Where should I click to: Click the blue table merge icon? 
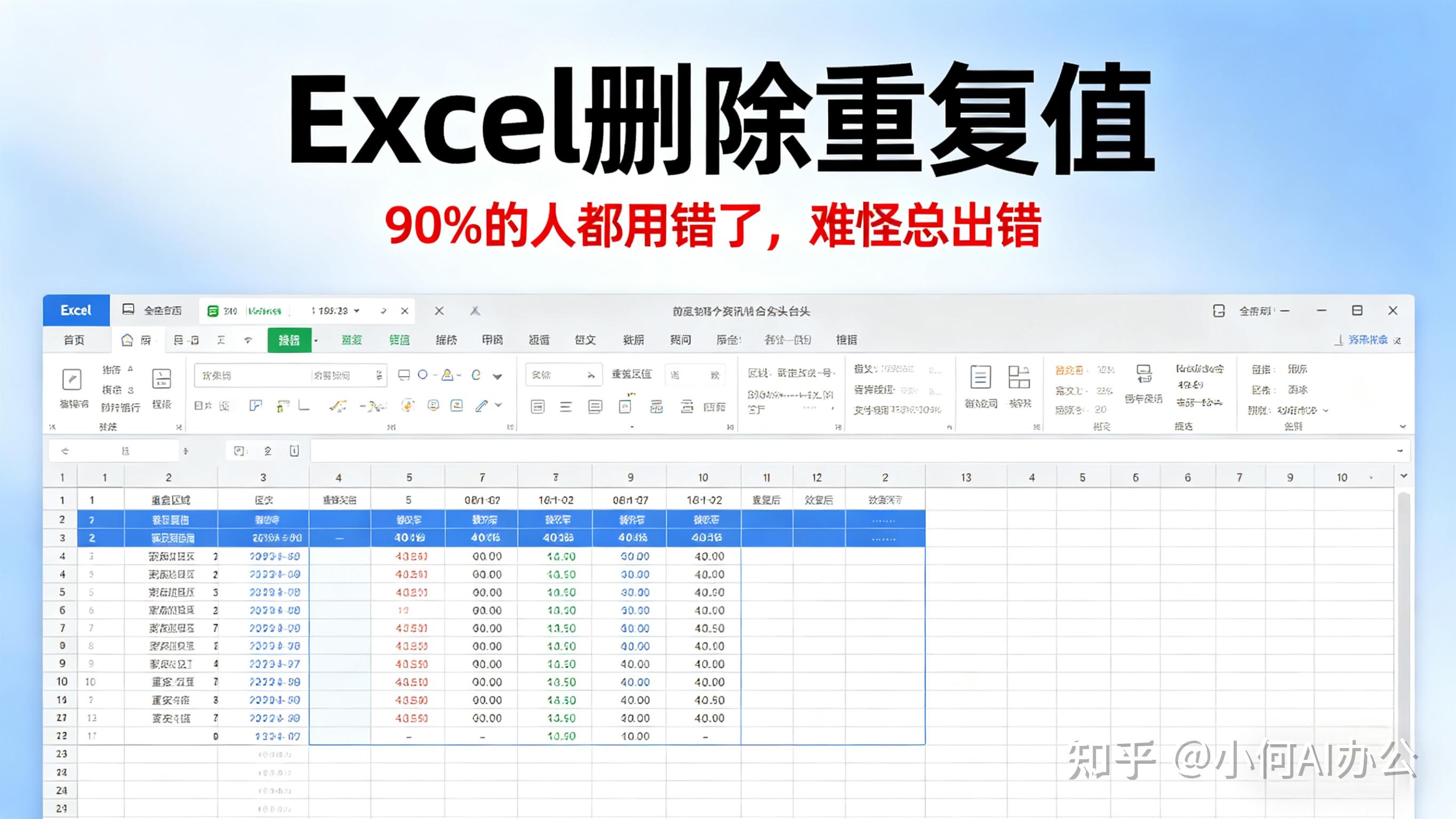point(656,407)
